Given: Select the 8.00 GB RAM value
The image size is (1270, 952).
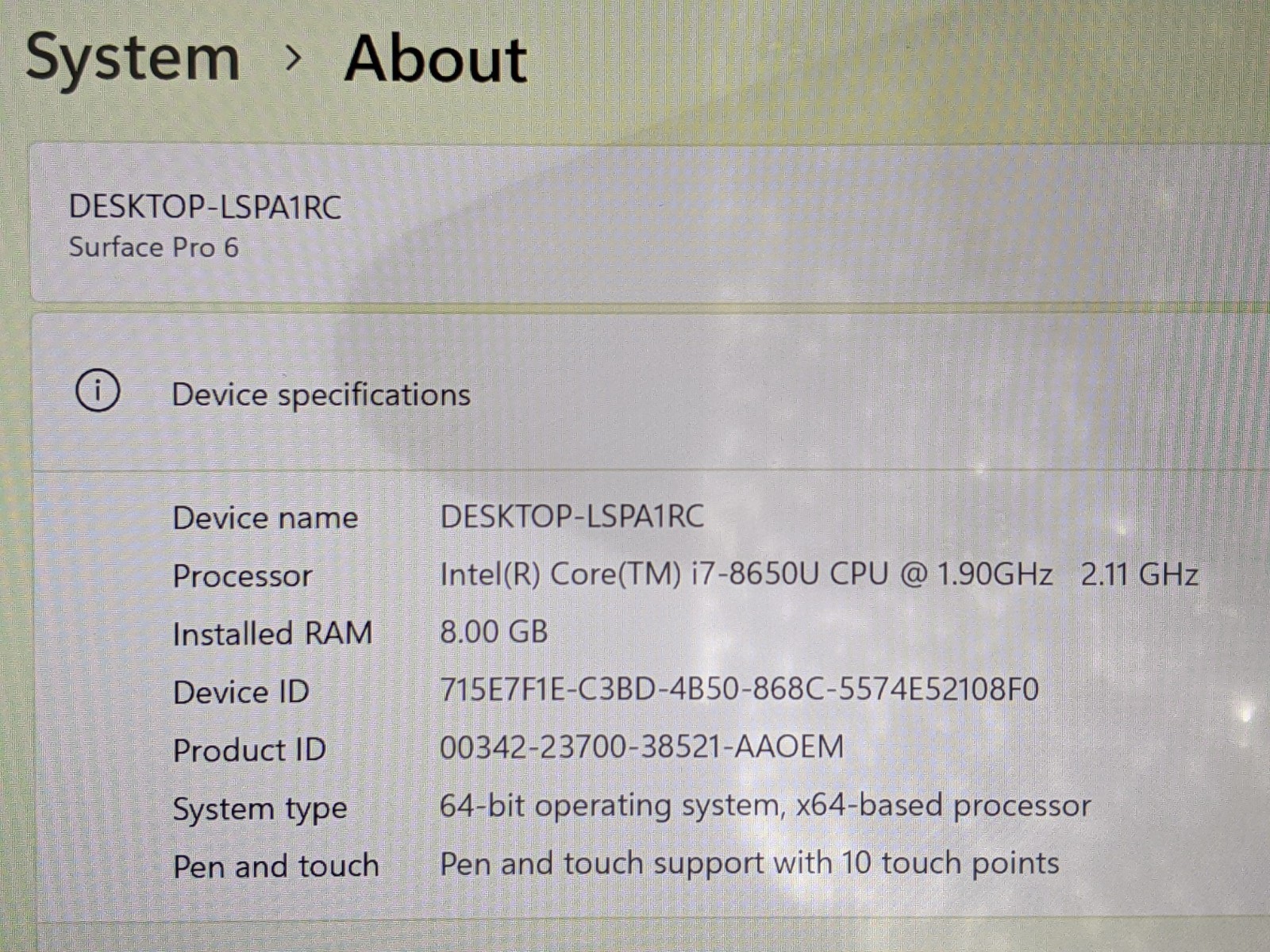Looking at the screenshot, I should pyautogui.click(x=494, y=631).
